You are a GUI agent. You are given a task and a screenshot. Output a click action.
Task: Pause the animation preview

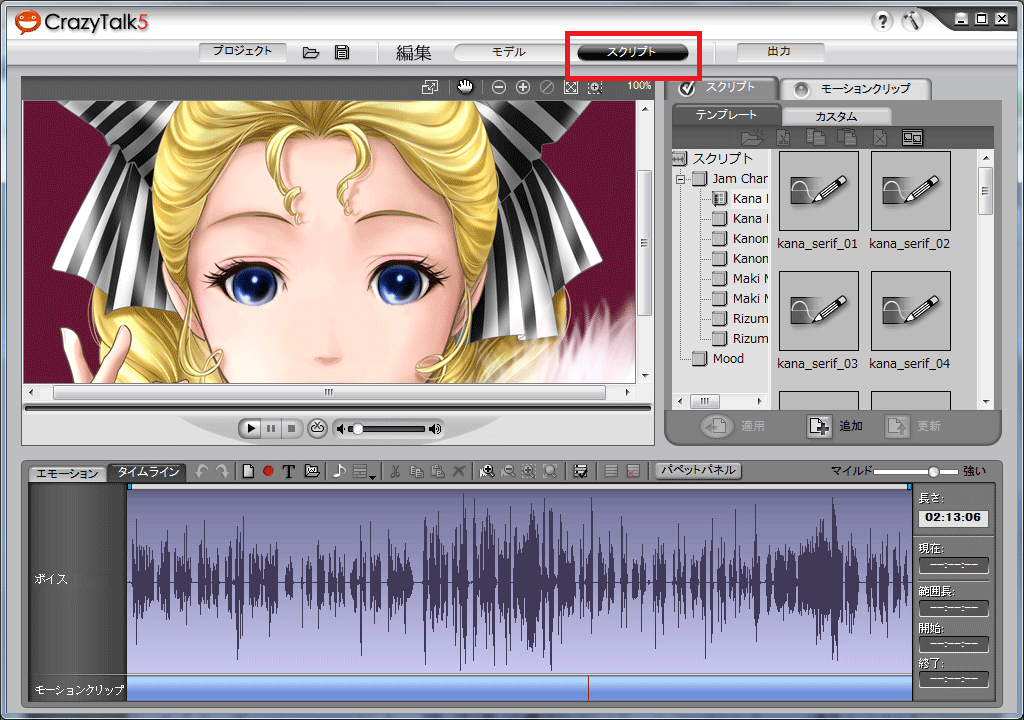point(271,429)
